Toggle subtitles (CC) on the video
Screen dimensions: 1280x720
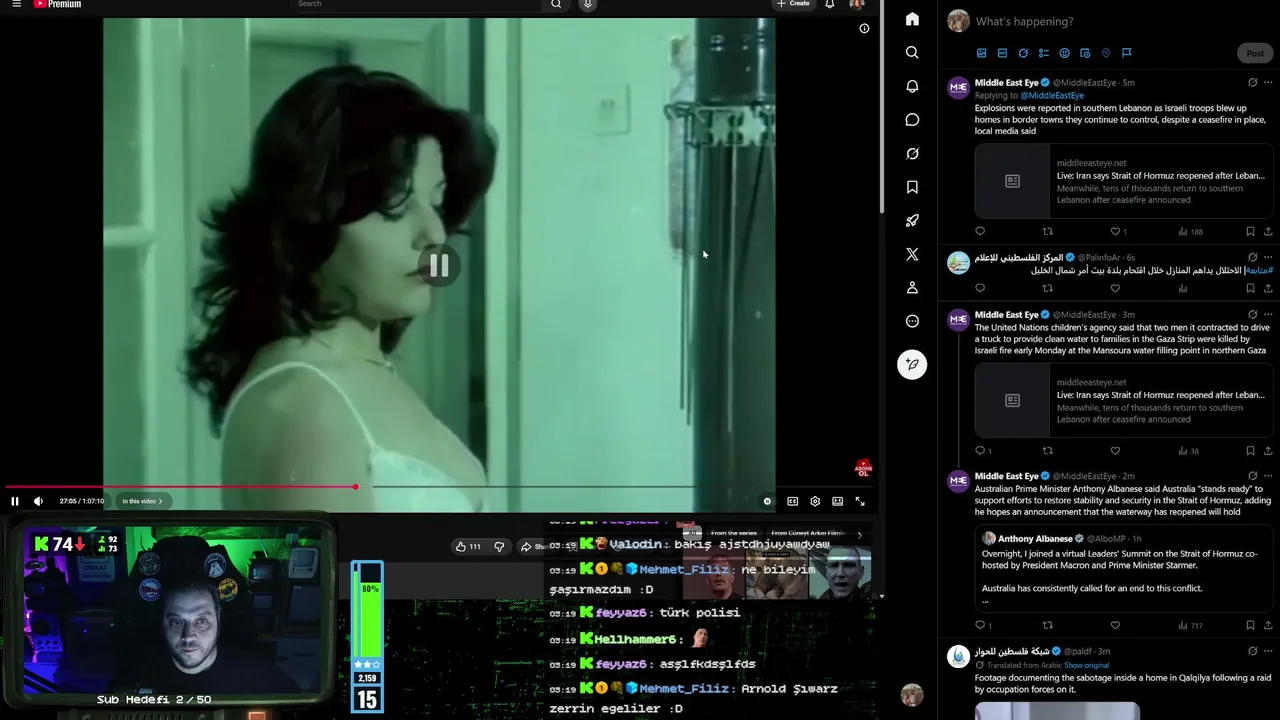[792, 501]
